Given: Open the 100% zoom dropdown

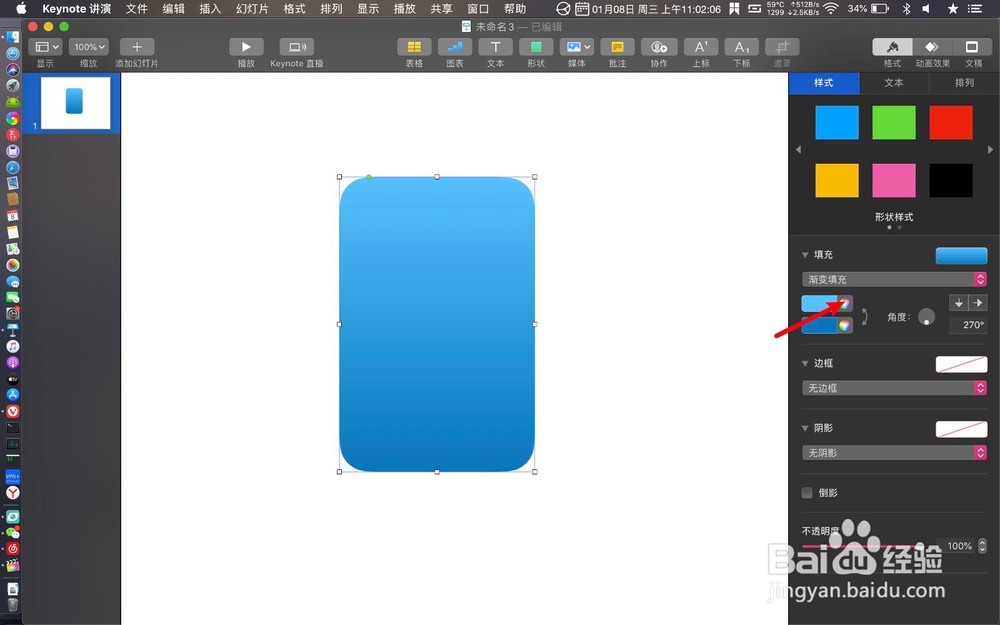Looking at the screenshot, I should [89, 47].
